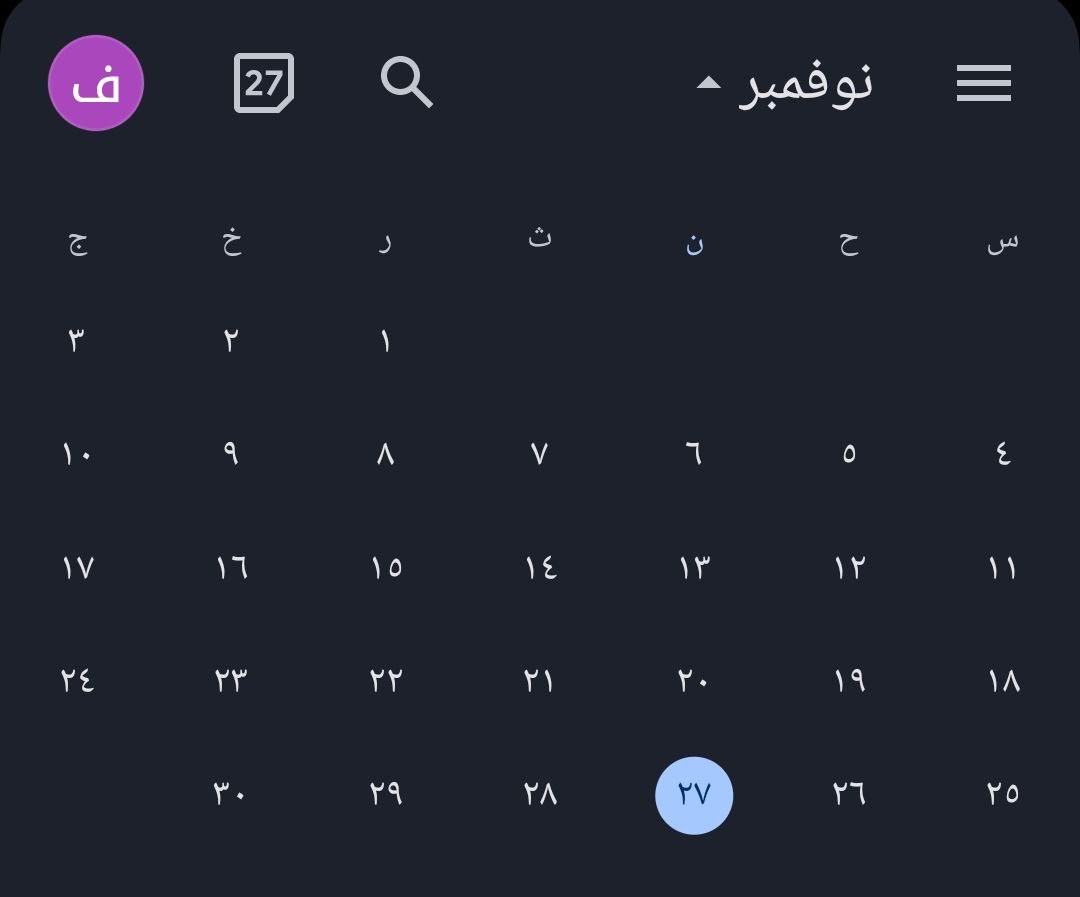Choose date ١٩ in the grid
Image resolution: width=1080 pixels, height=897 pixels.
(x=849, y=681)
